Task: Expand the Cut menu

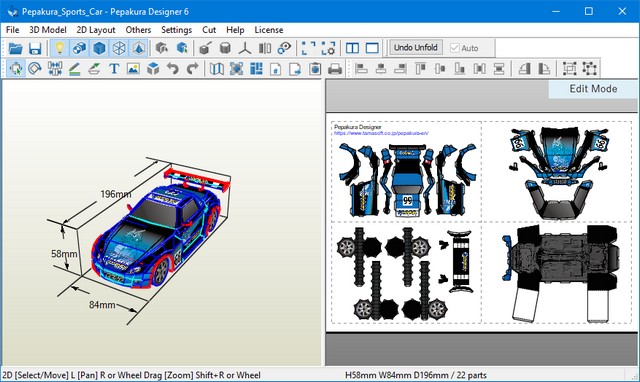Action: pos(209,30)
